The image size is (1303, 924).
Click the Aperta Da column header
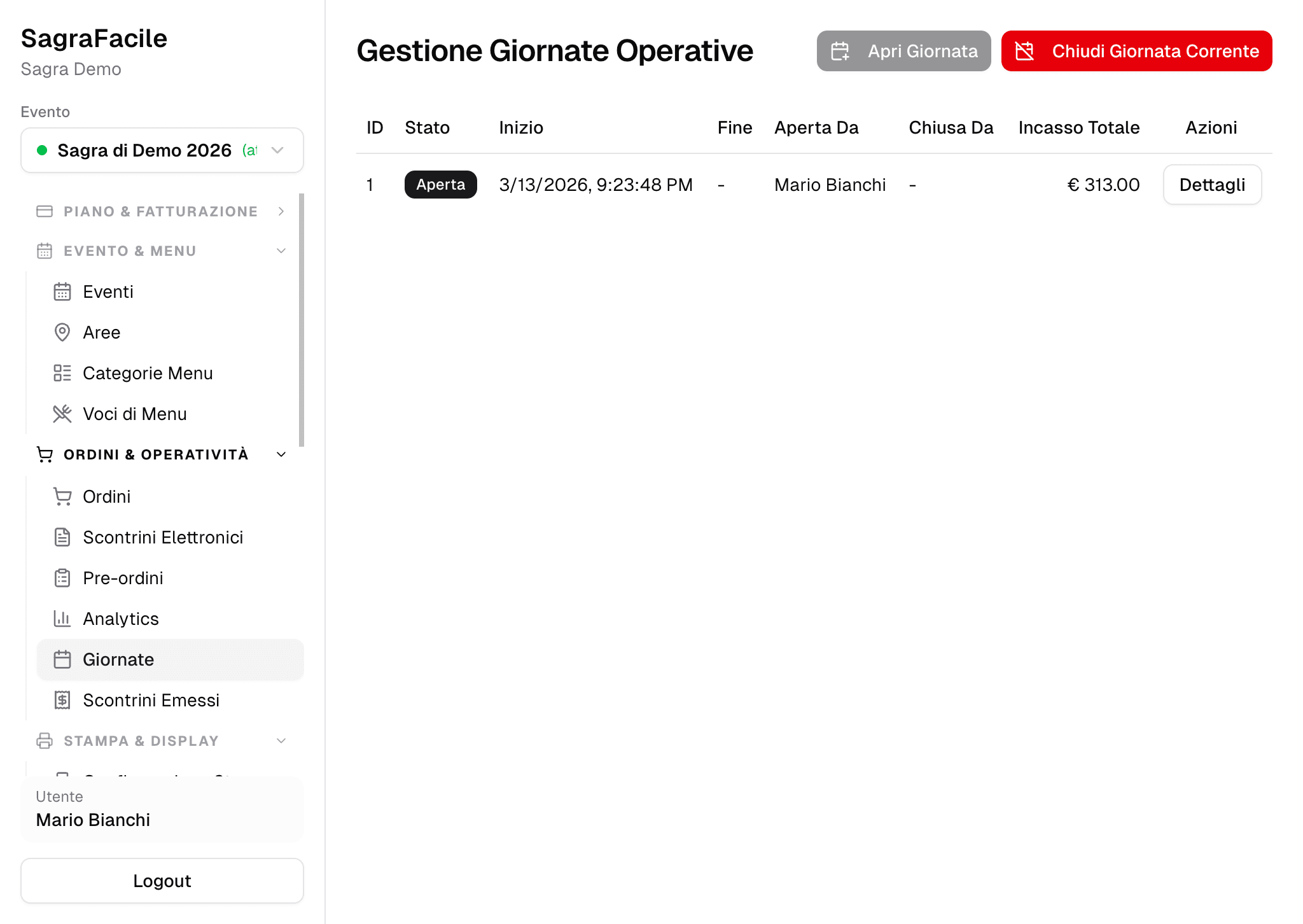pyautogui.click(x=816, y=127)
